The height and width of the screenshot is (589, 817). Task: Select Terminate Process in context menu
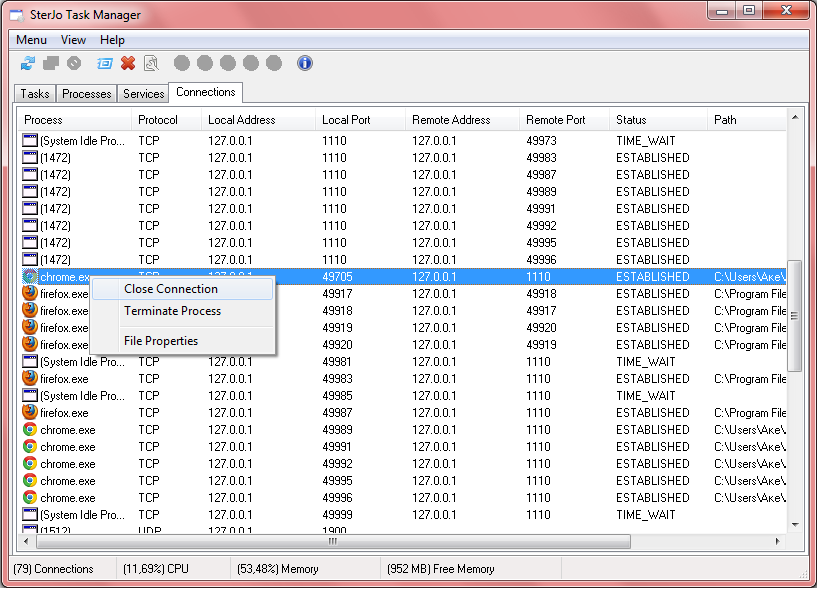[x=172, y=311]
